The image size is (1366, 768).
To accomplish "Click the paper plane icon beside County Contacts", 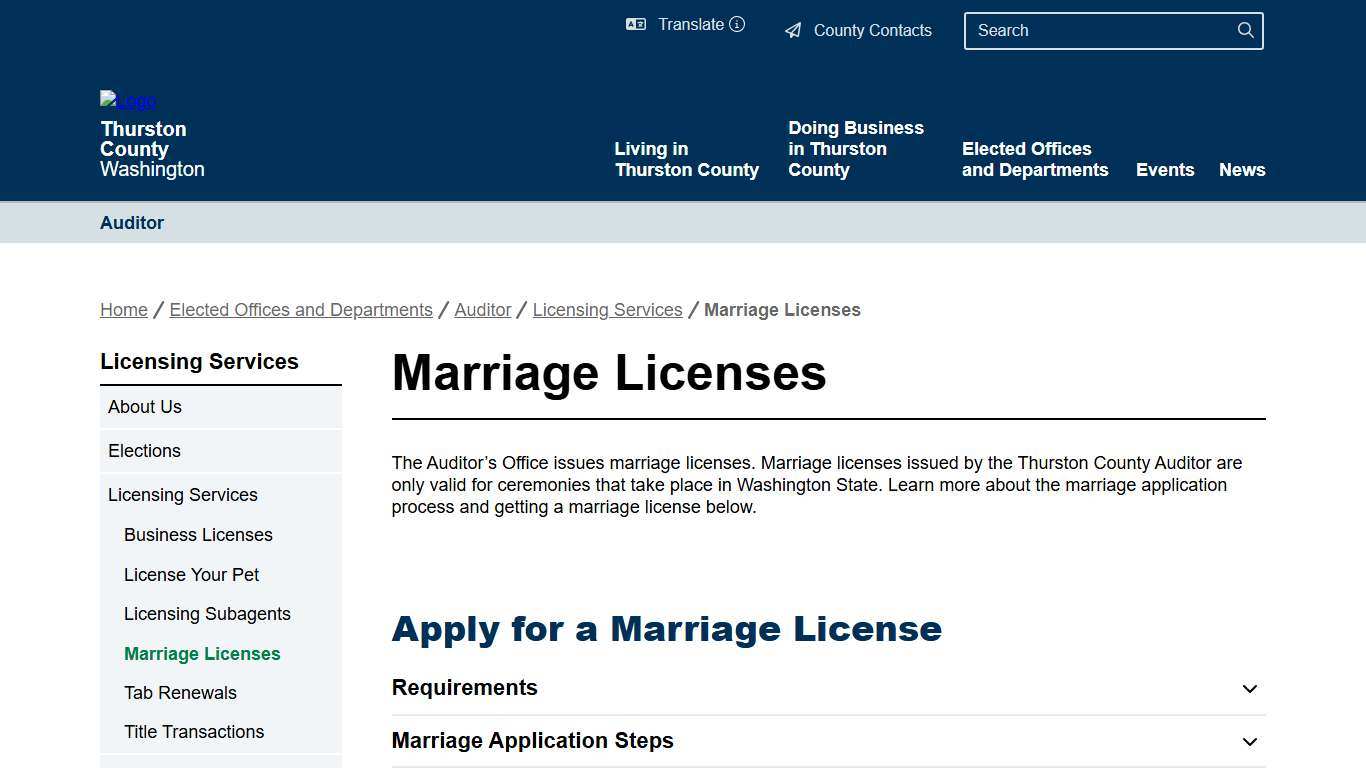I will click(792, 30).
